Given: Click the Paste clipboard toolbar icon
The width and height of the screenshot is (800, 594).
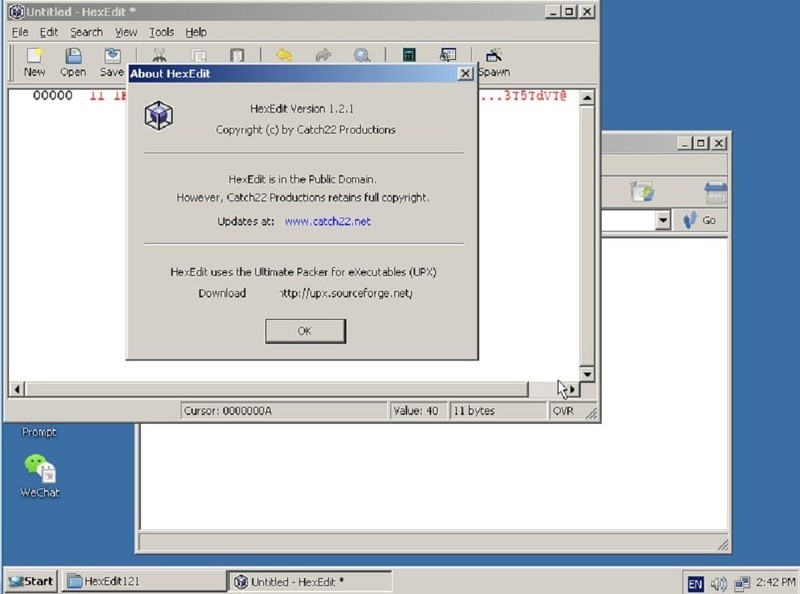Looking at the screenshot, I should [237, 55].
